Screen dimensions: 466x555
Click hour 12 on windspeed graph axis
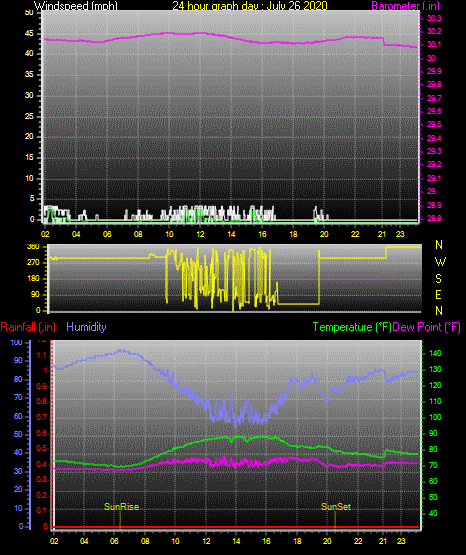tap(200, 234)
